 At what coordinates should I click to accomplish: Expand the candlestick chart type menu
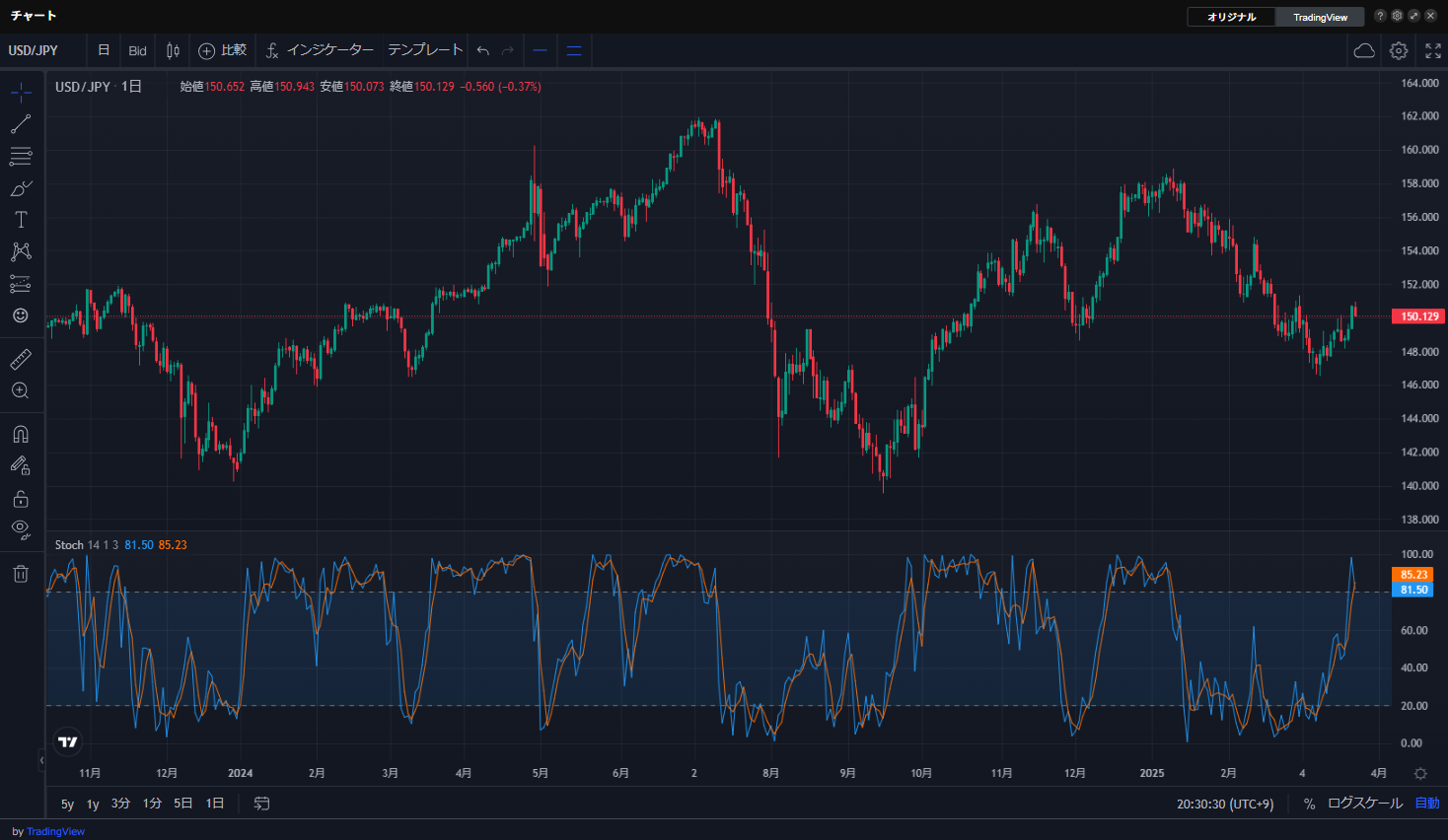point(174,50)
